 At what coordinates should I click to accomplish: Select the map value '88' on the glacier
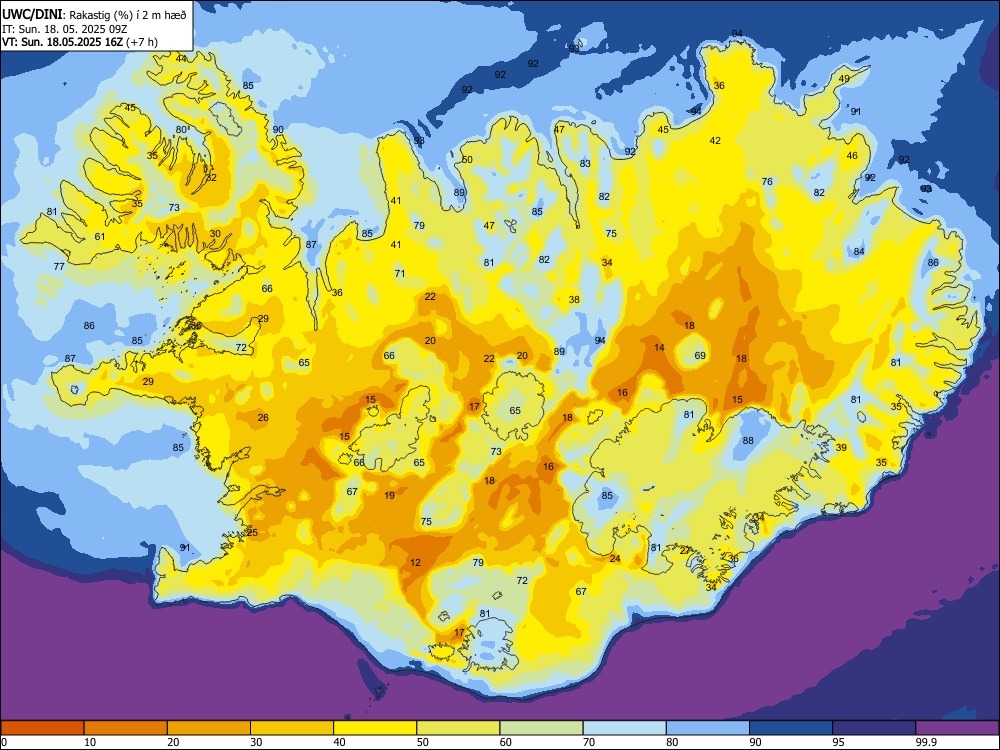748,441
